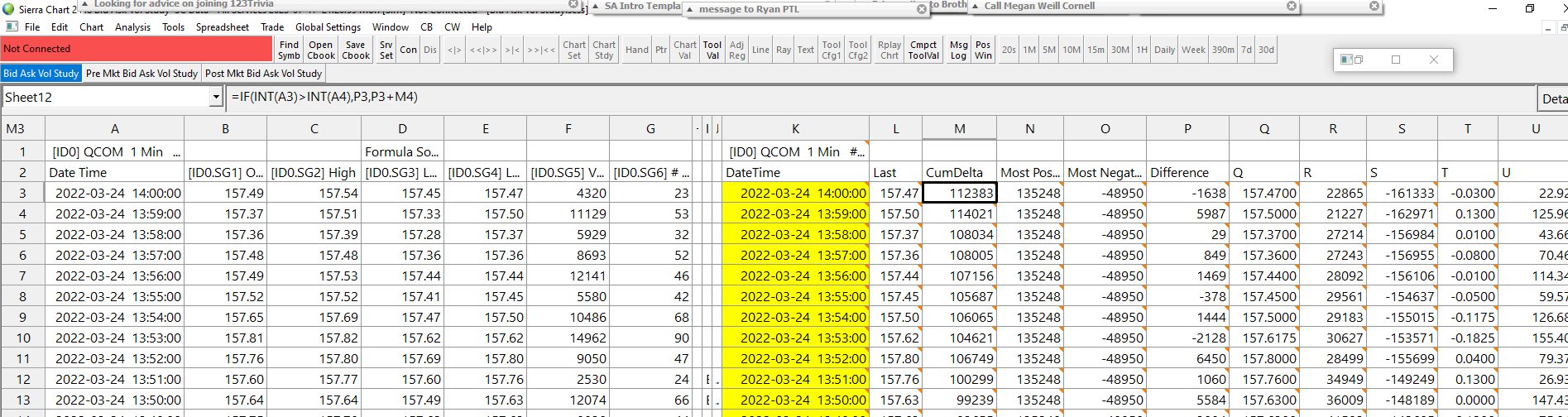Click the Pos Win toolbar button
Viewport: 1568px width, 417px height.
983,50
